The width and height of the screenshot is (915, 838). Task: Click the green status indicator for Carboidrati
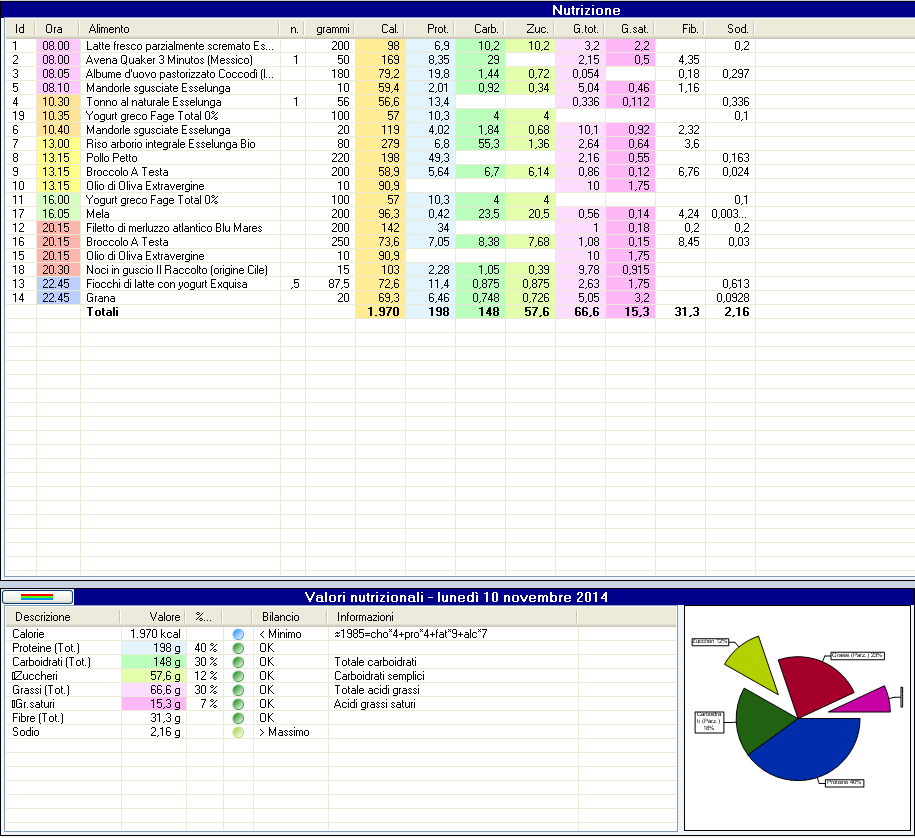(x=238, y=662)
